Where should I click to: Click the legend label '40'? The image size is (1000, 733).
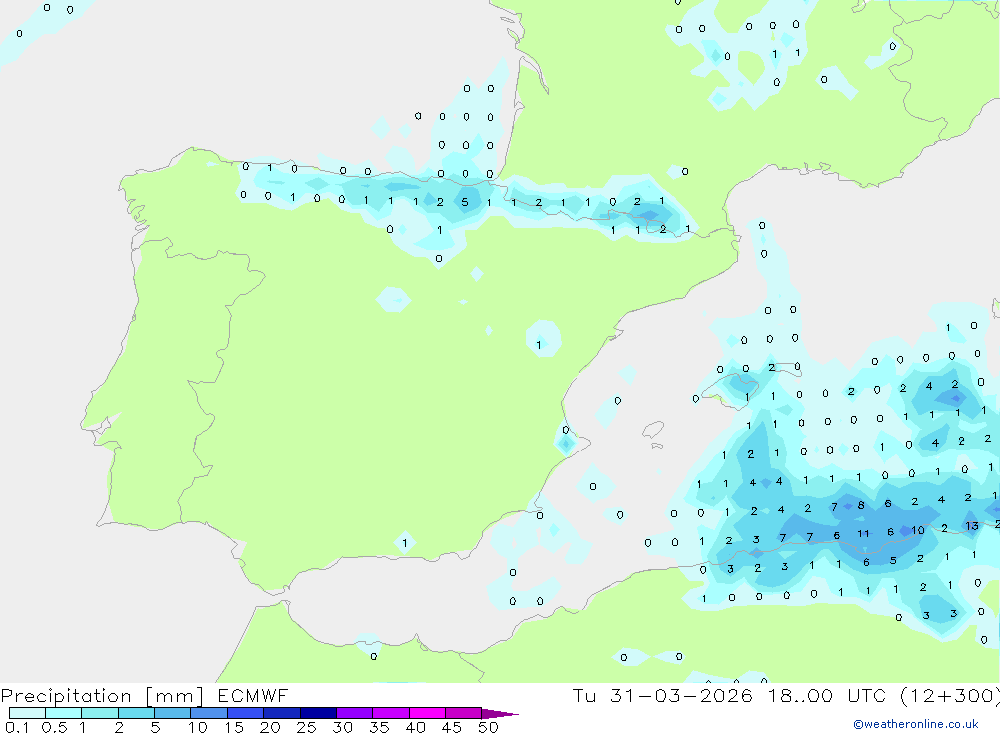coord(415,727)
